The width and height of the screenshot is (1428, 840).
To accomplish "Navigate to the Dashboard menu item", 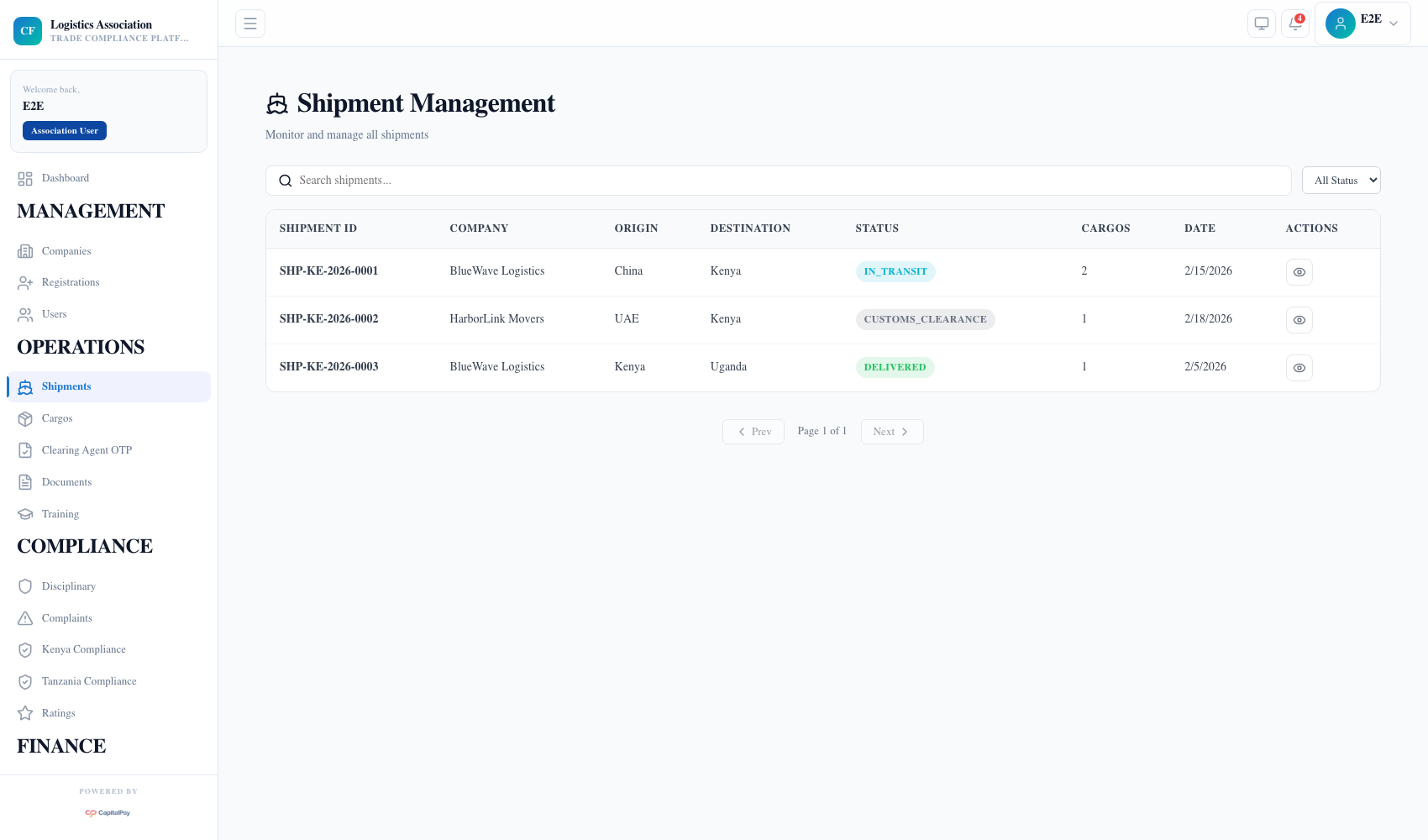I will point(66,178).
